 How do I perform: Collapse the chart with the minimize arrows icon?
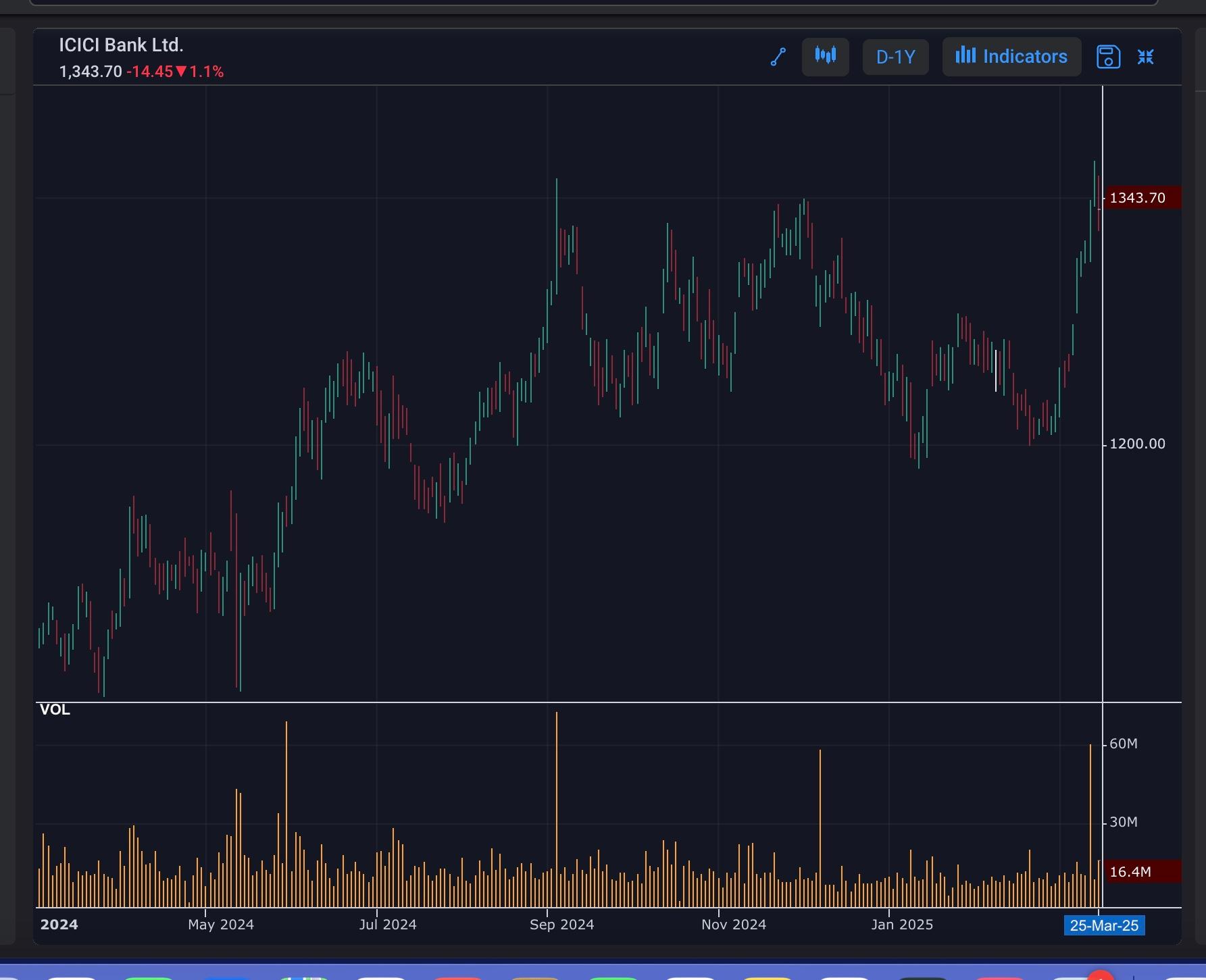[1146, 57]
